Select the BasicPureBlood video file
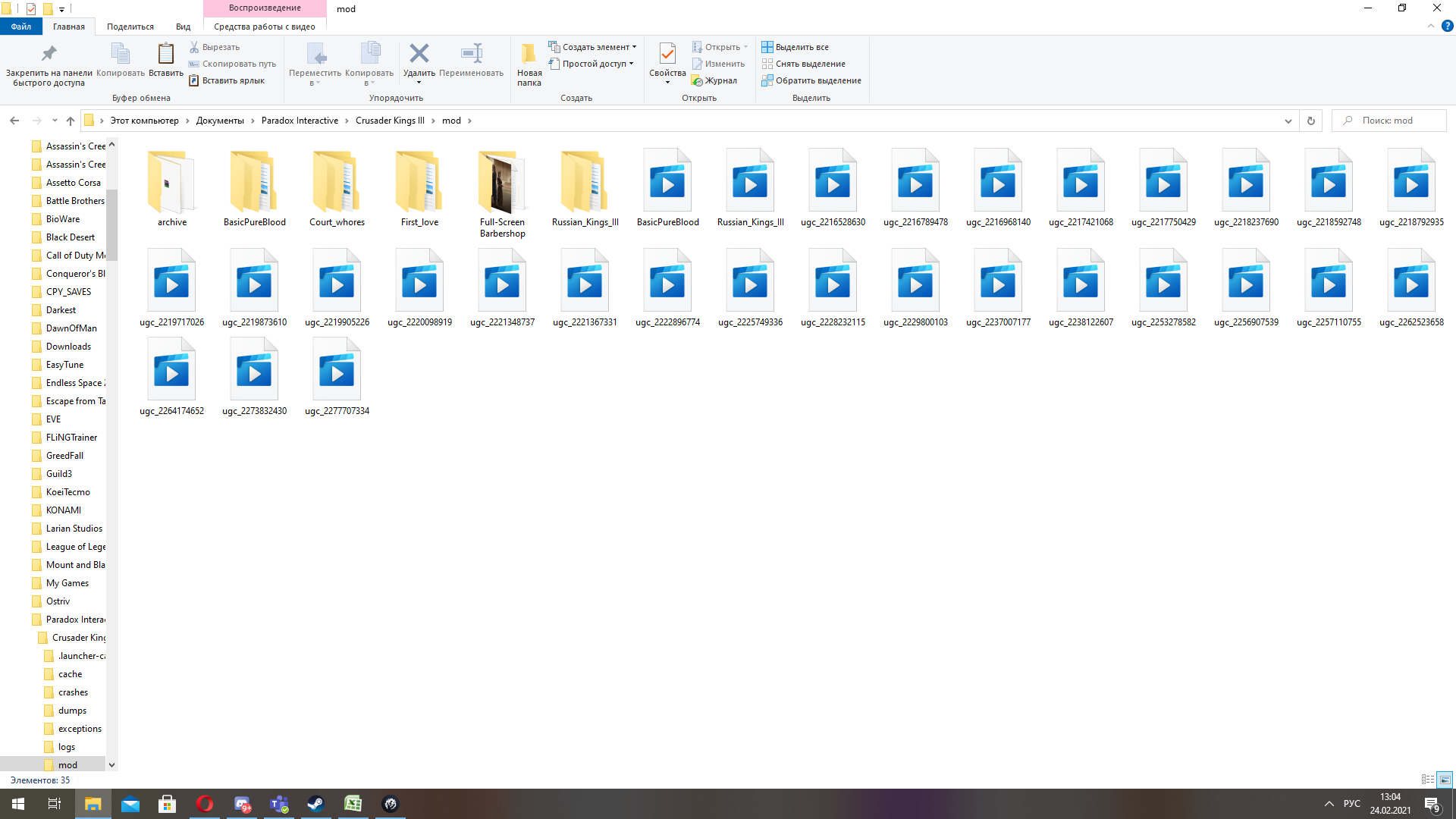 [667, 189]
